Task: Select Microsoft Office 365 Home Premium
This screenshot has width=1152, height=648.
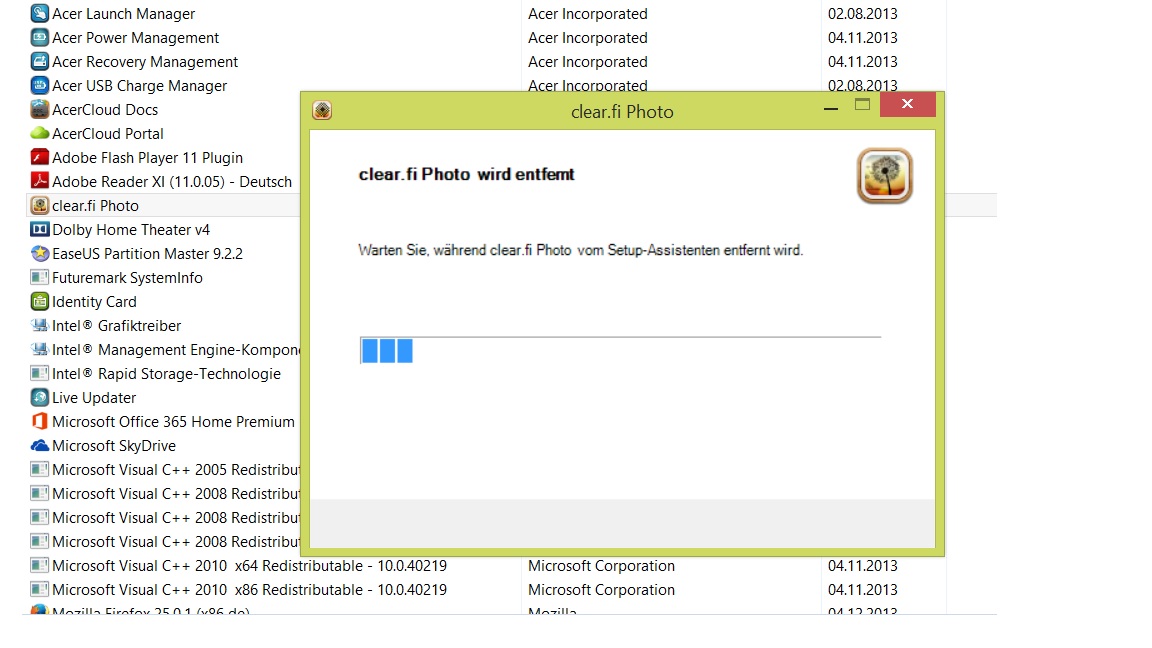Action: [173, 422]
